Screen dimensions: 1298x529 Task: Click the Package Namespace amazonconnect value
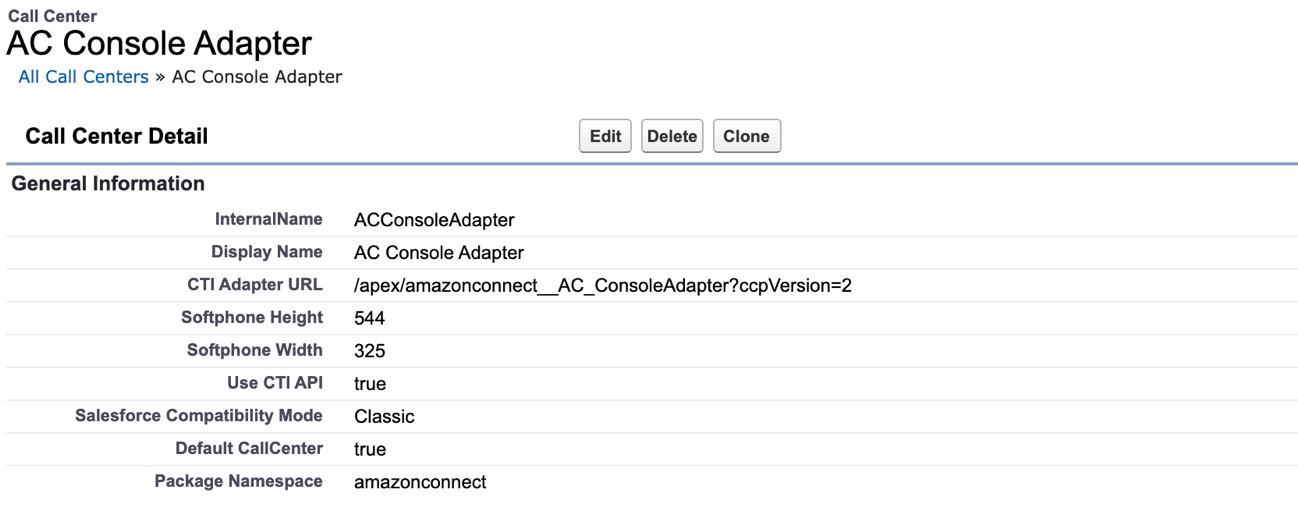[420, 482]
